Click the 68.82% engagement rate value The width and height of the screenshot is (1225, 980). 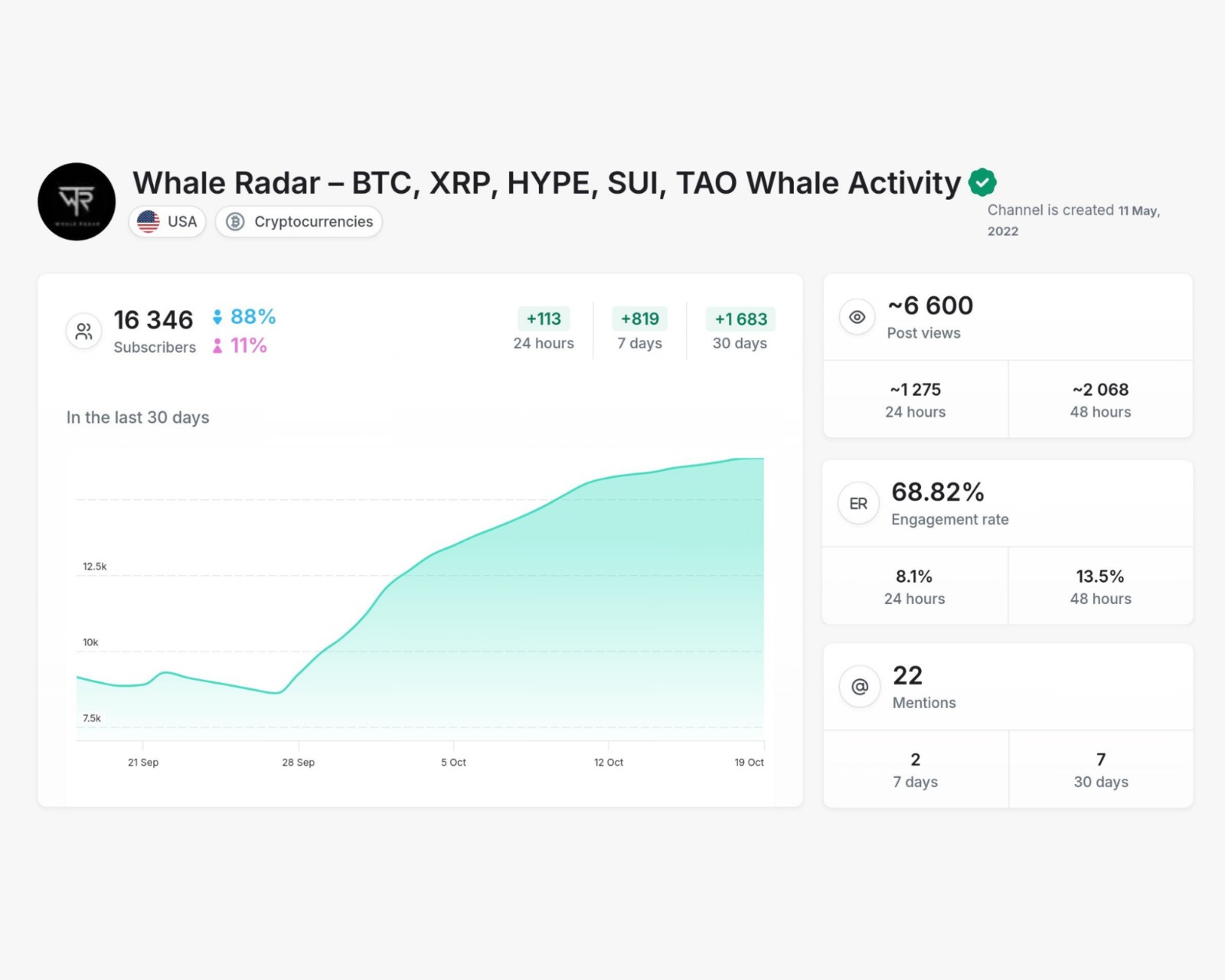[x=938, y=492]
